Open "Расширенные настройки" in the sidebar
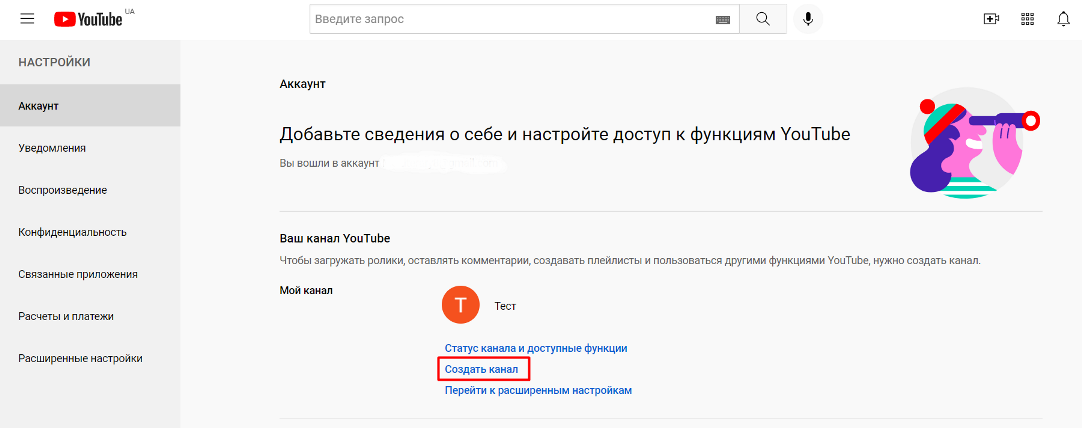Image resolution: width=1082 pixels, height=428 pixels. [90, 358]
